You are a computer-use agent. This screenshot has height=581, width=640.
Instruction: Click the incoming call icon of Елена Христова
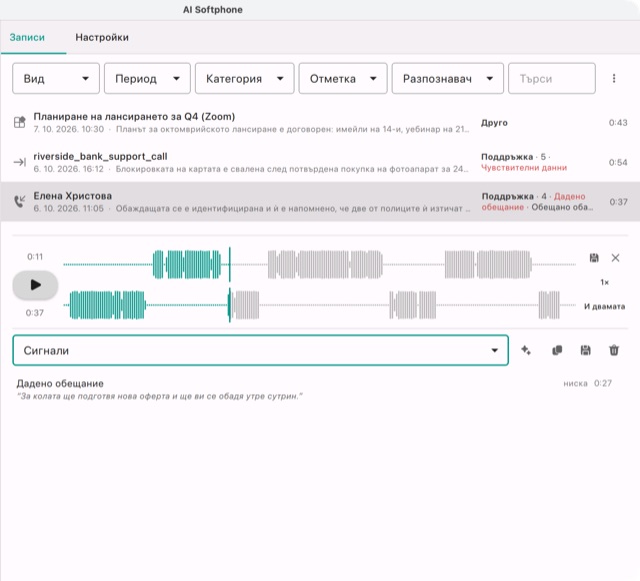20,201
